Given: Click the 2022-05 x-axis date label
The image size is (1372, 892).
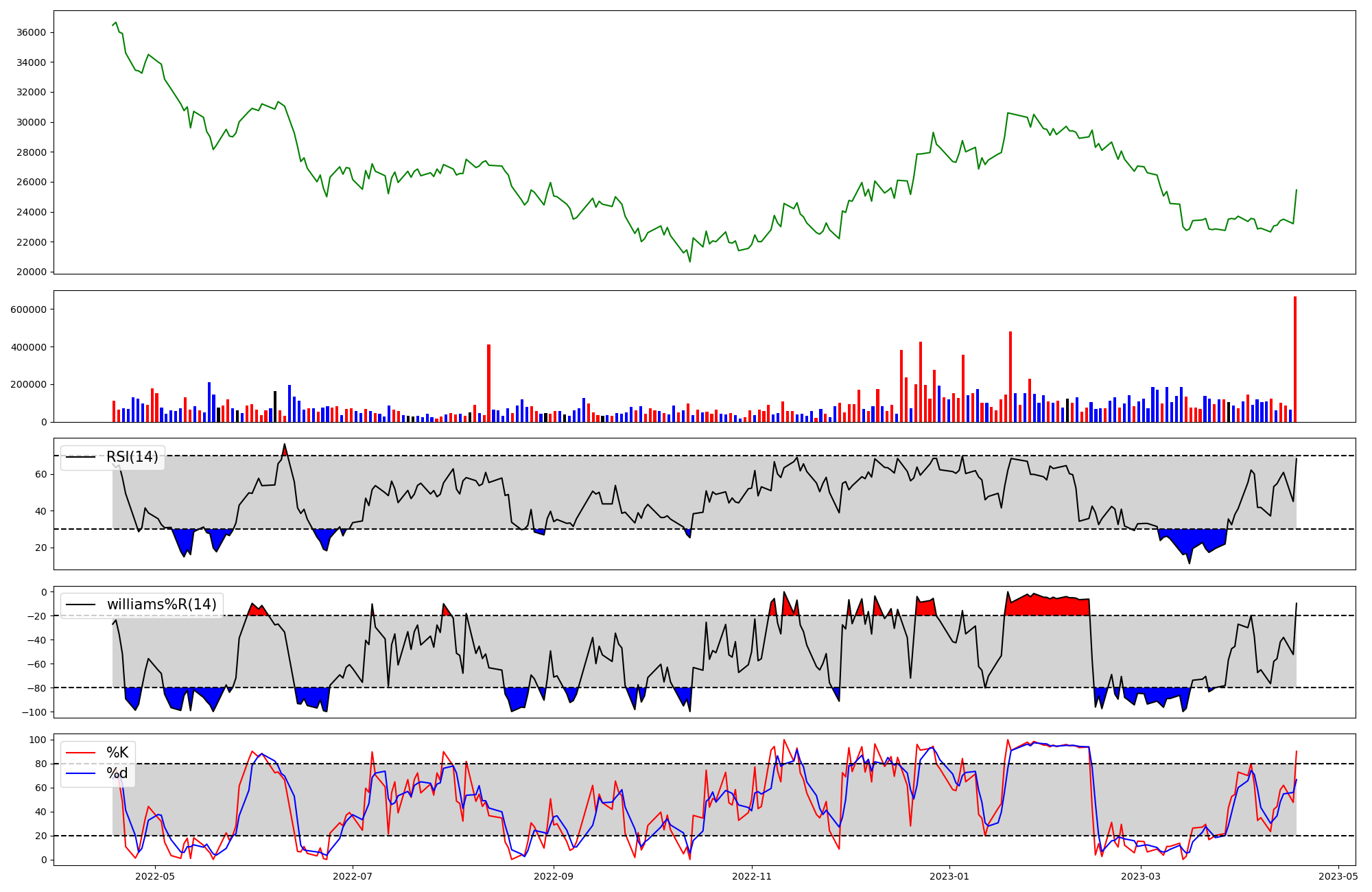Looking at the screenshot, I should point(155,876).
